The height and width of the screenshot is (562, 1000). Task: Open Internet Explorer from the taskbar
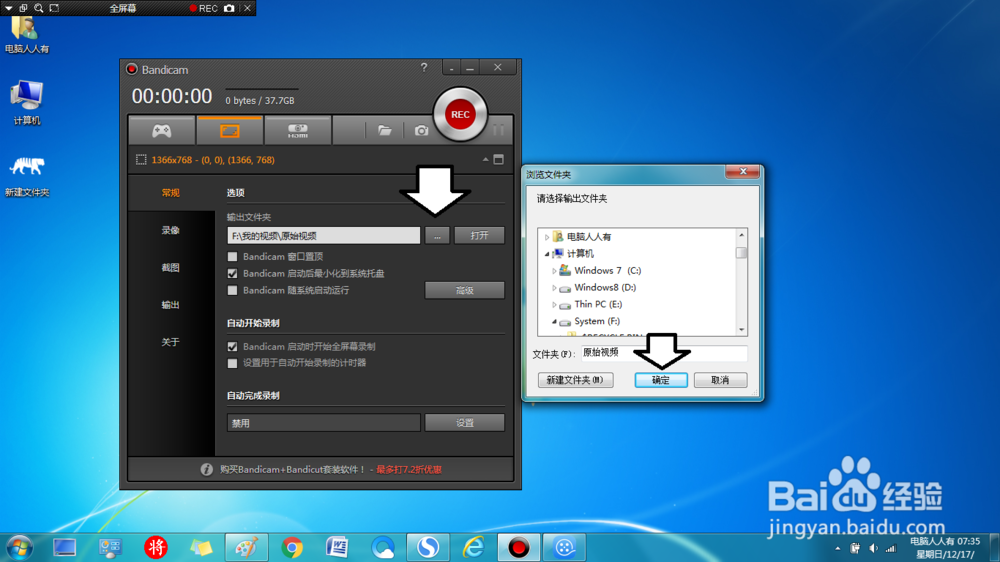(x=473, y=547)
